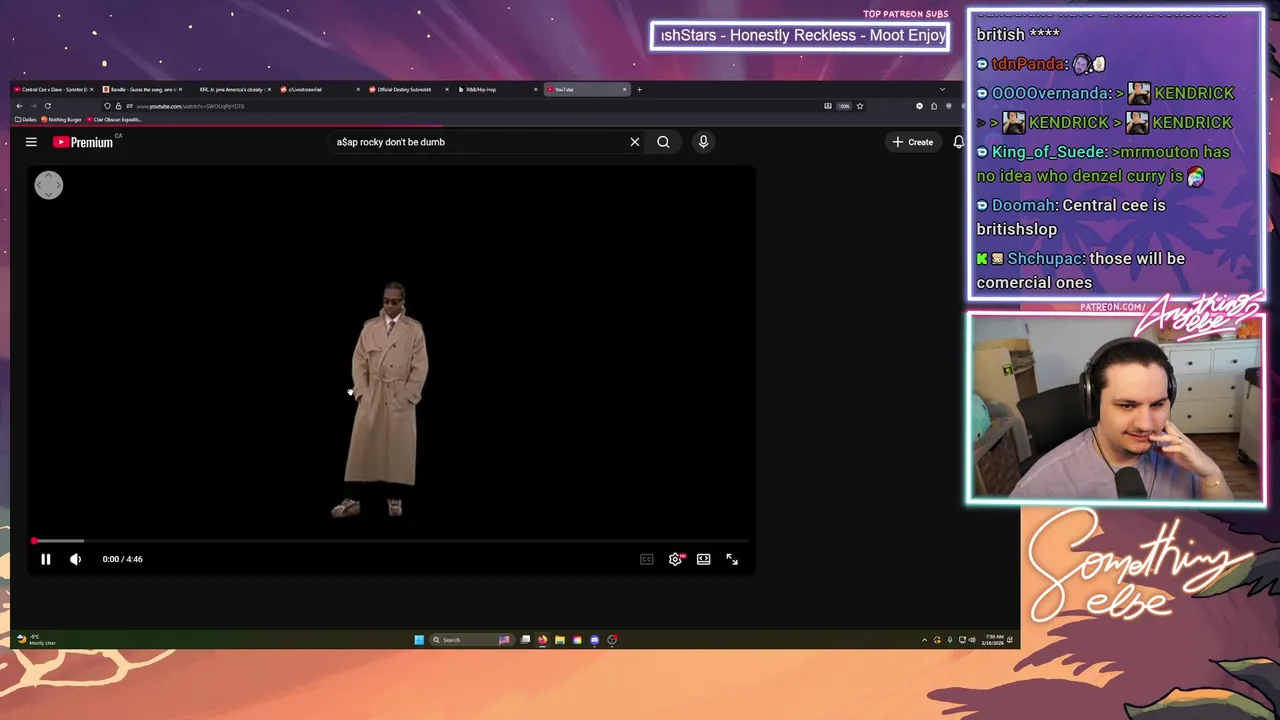Go to YouTube Premium home logo

[x=84, y=142]
